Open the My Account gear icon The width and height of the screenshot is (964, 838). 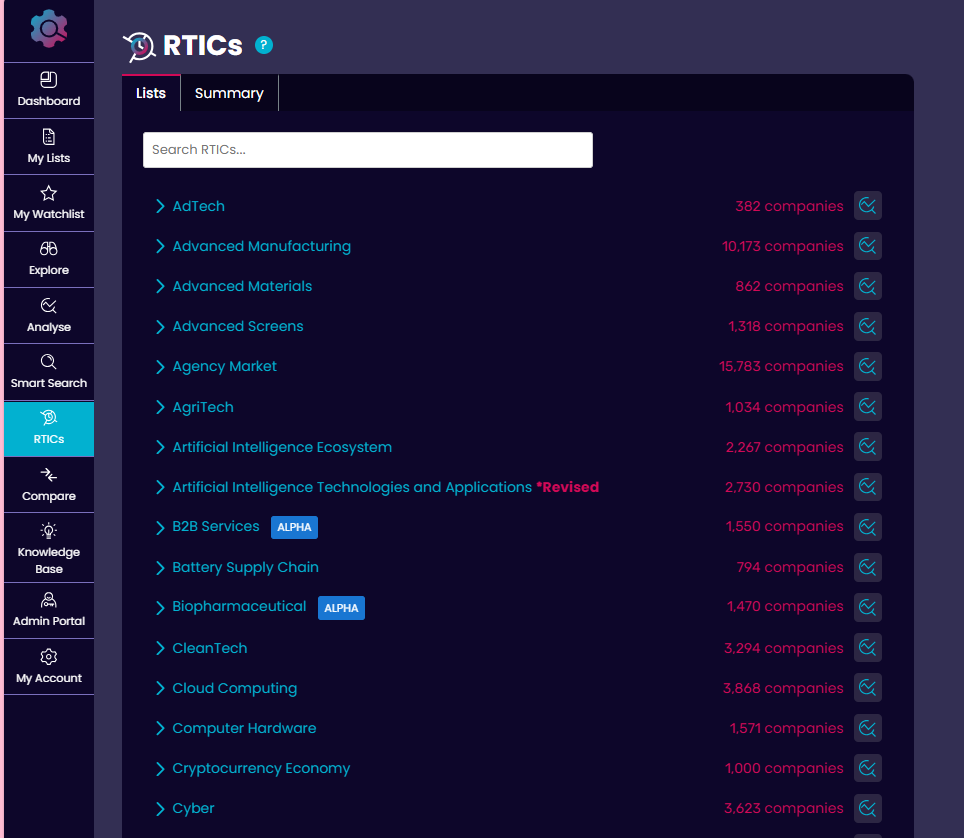coord(49,657)
